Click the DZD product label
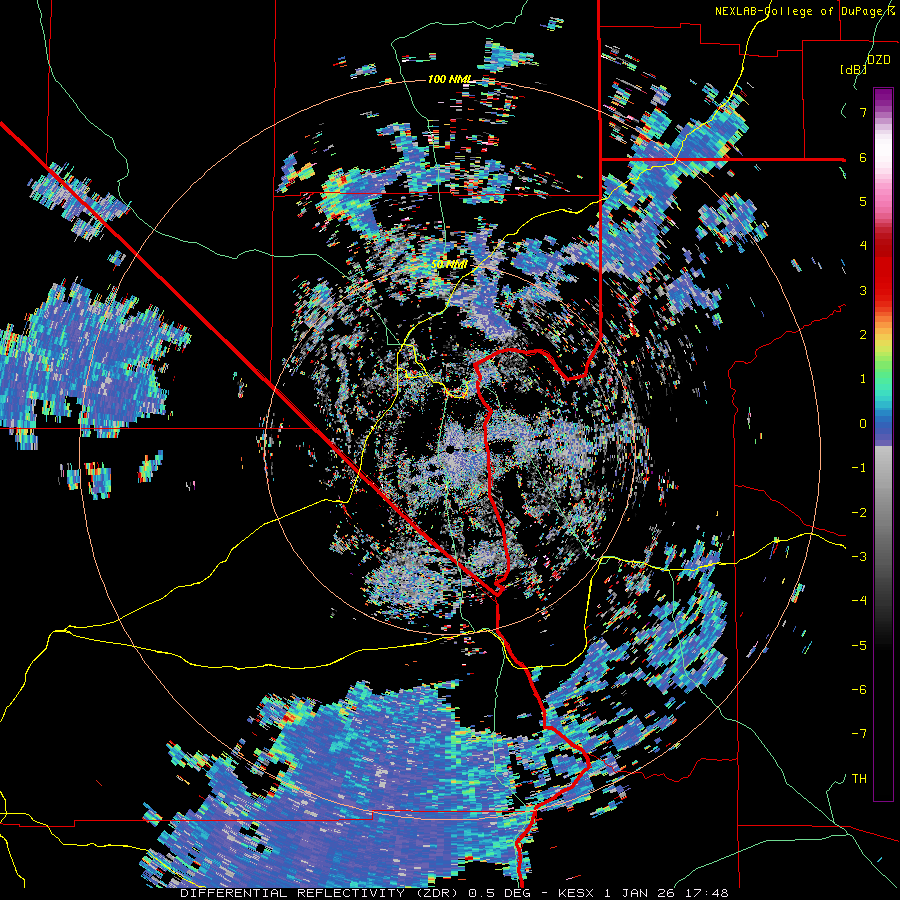The width and height of the screenshot is (900, 900). (x=879, y=60)
